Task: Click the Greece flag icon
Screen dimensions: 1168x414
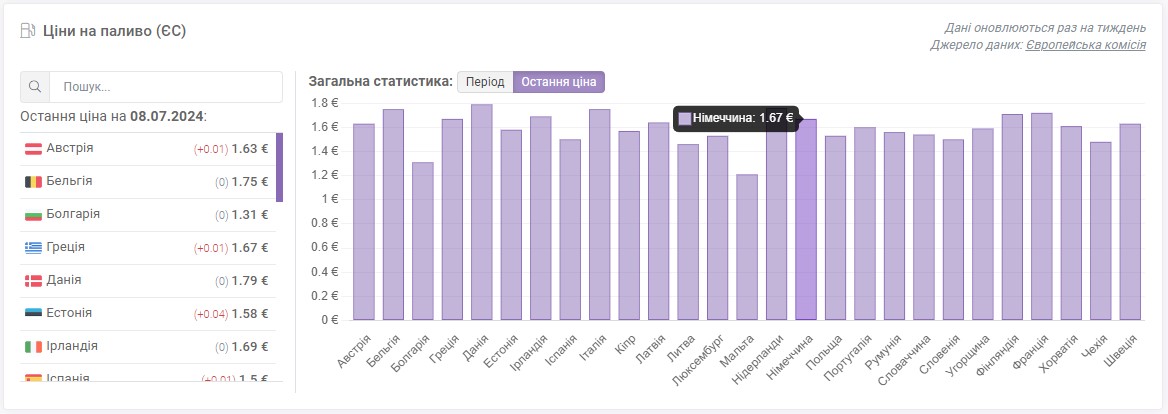Action: coord(34,247)
